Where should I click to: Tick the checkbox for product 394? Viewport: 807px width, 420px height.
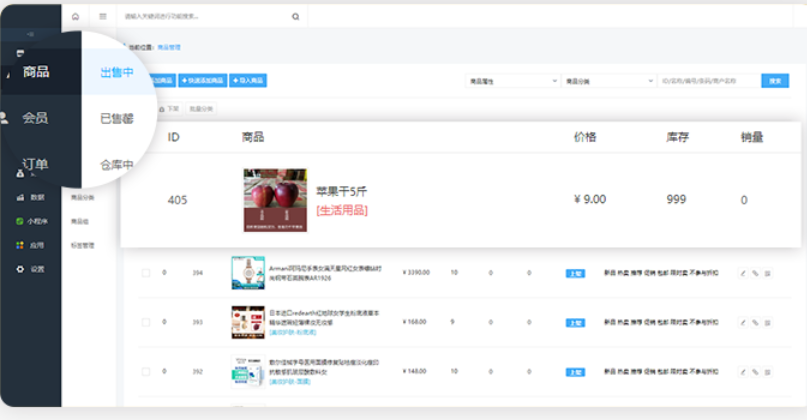click(x=145, y=273)
